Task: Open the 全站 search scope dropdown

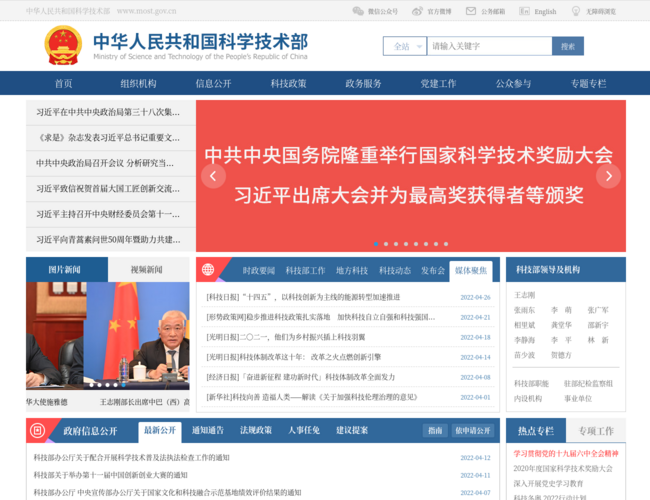Action: pos(405,46)
